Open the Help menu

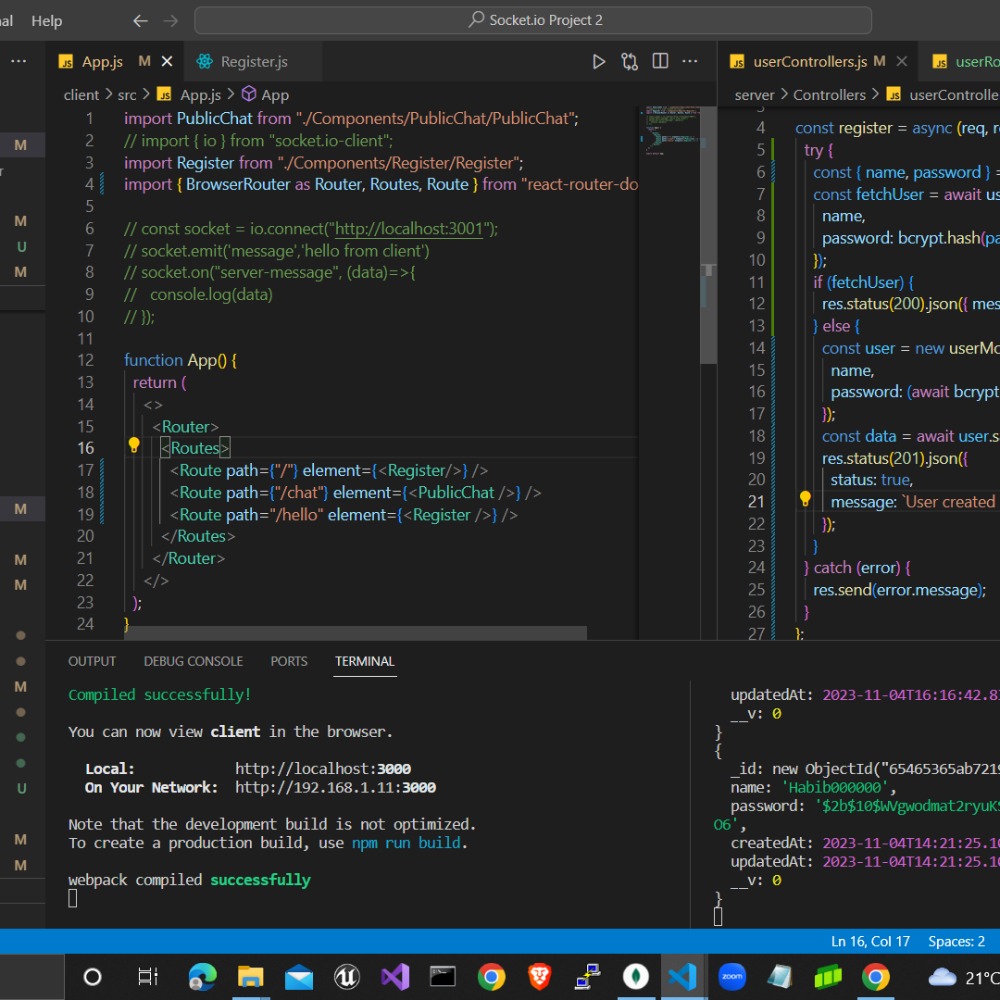[x=46, y=20]
